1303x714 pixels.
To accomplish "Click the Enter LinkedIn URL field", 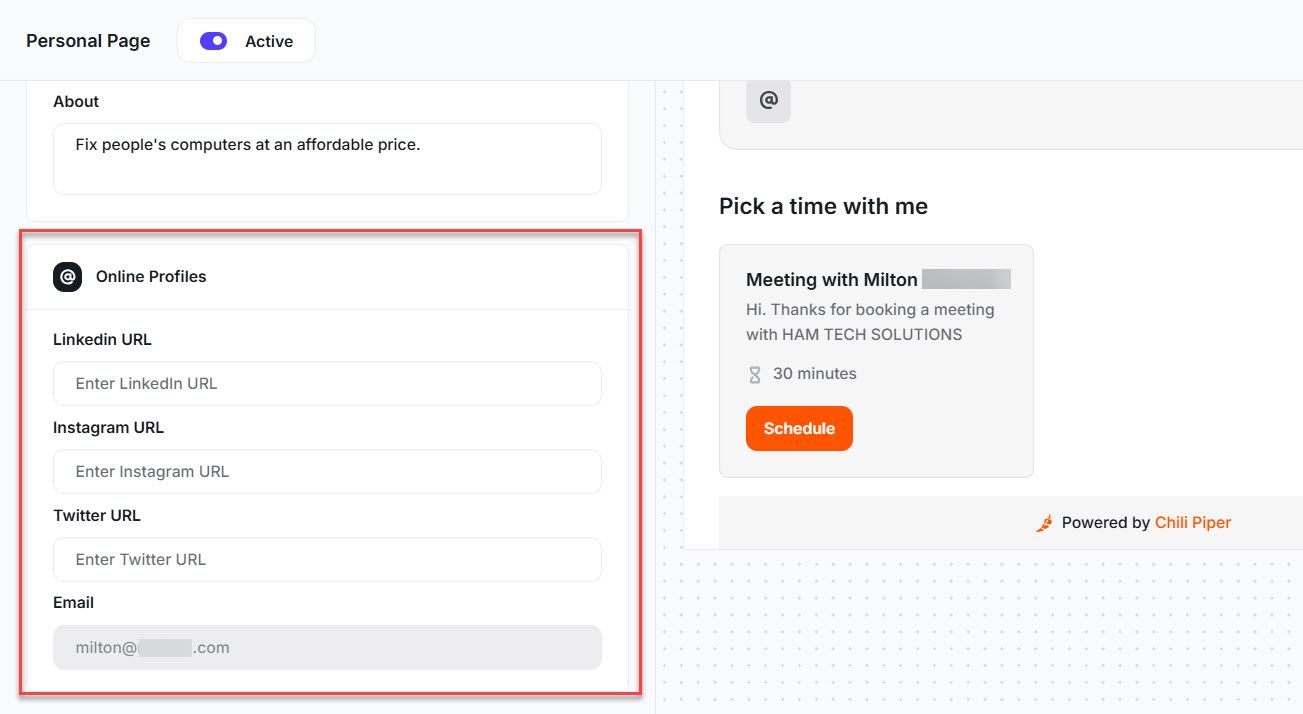I will pos(327,383).
